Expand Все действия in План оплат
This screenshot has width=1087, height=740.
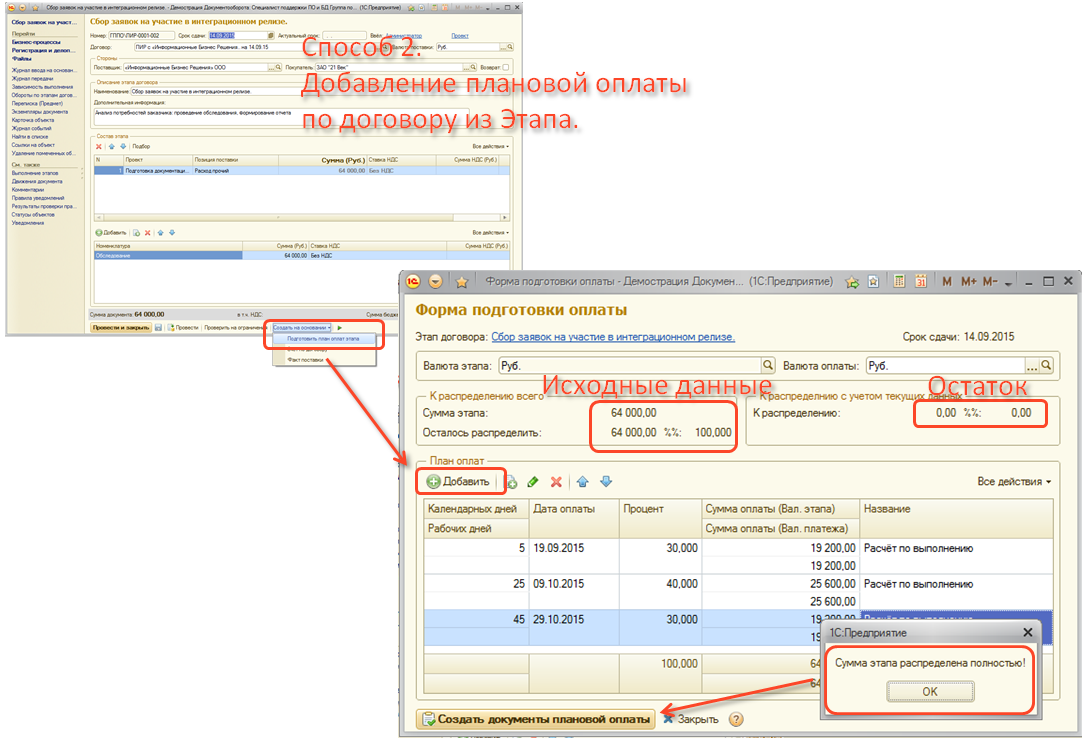[1014, 482]
